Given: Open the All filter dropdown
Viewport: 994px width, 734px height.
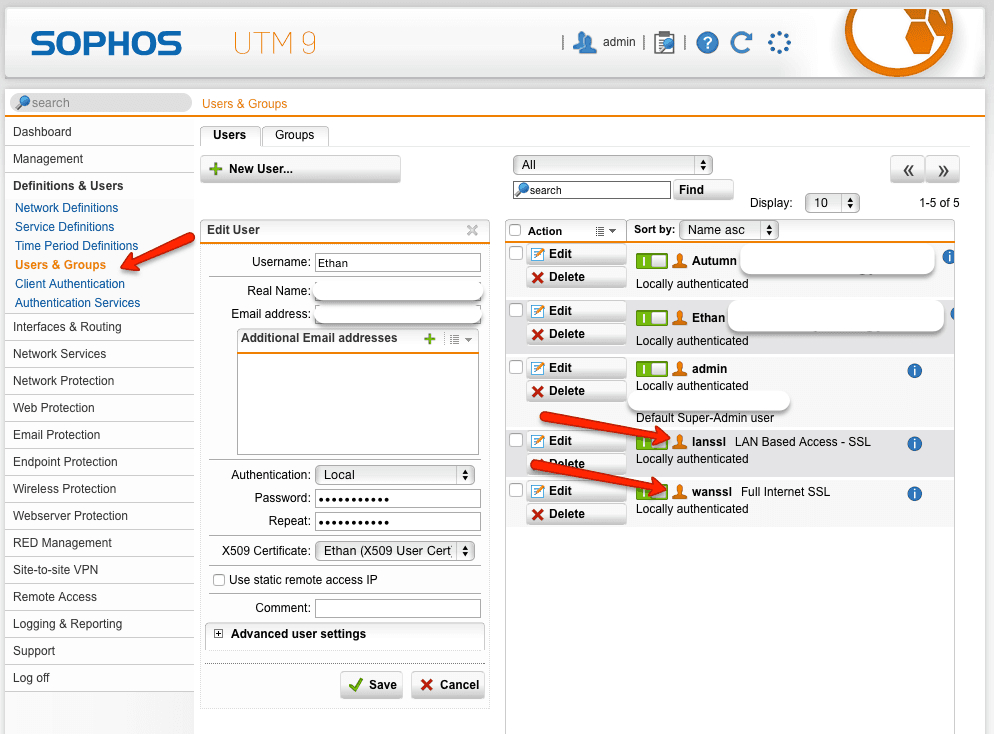Looking at the screenshot, I should click(x=612, y=165).
